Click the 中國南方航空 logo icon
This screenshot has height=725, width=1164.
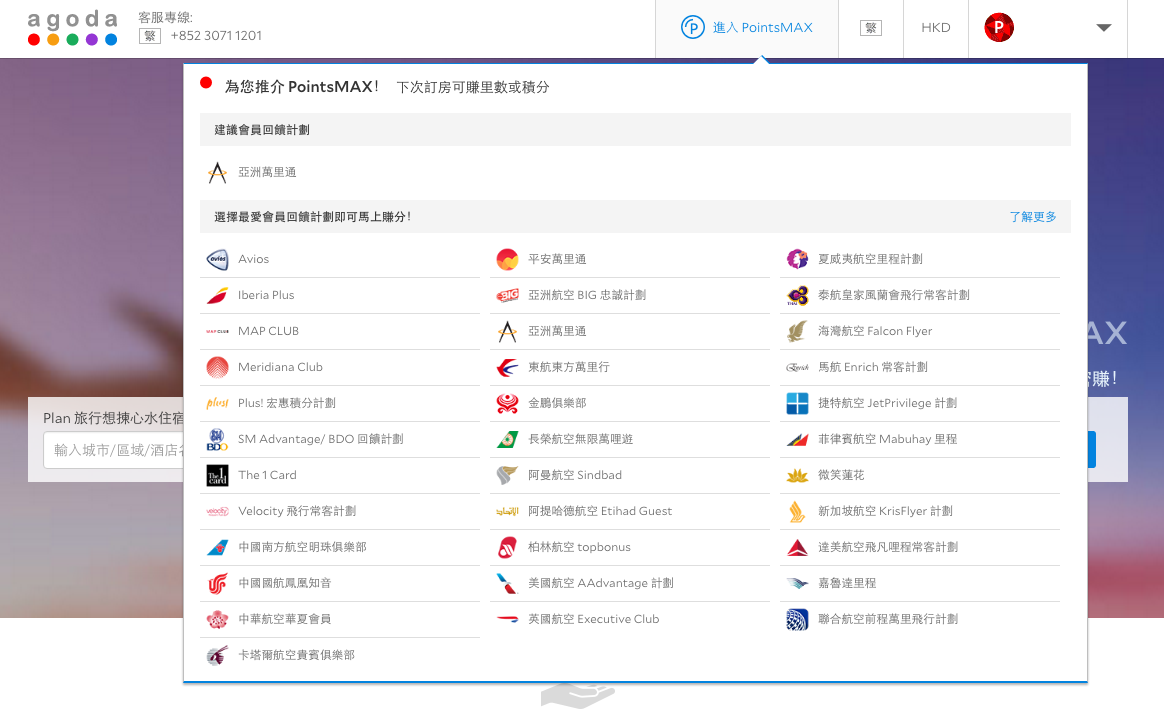[x=218, y=548]
